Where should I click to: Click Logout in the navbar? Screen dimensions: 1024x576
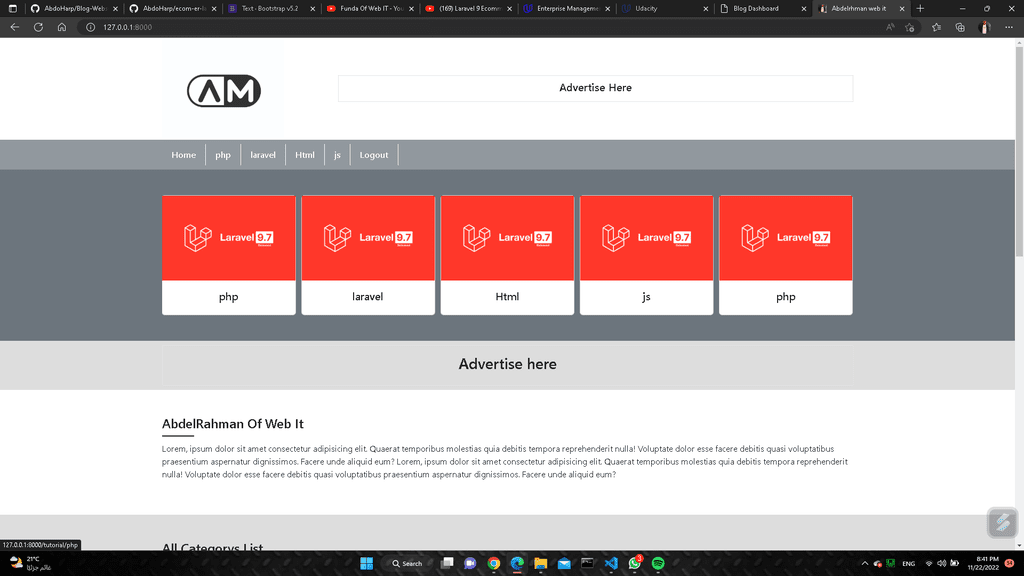click(374, 155)
